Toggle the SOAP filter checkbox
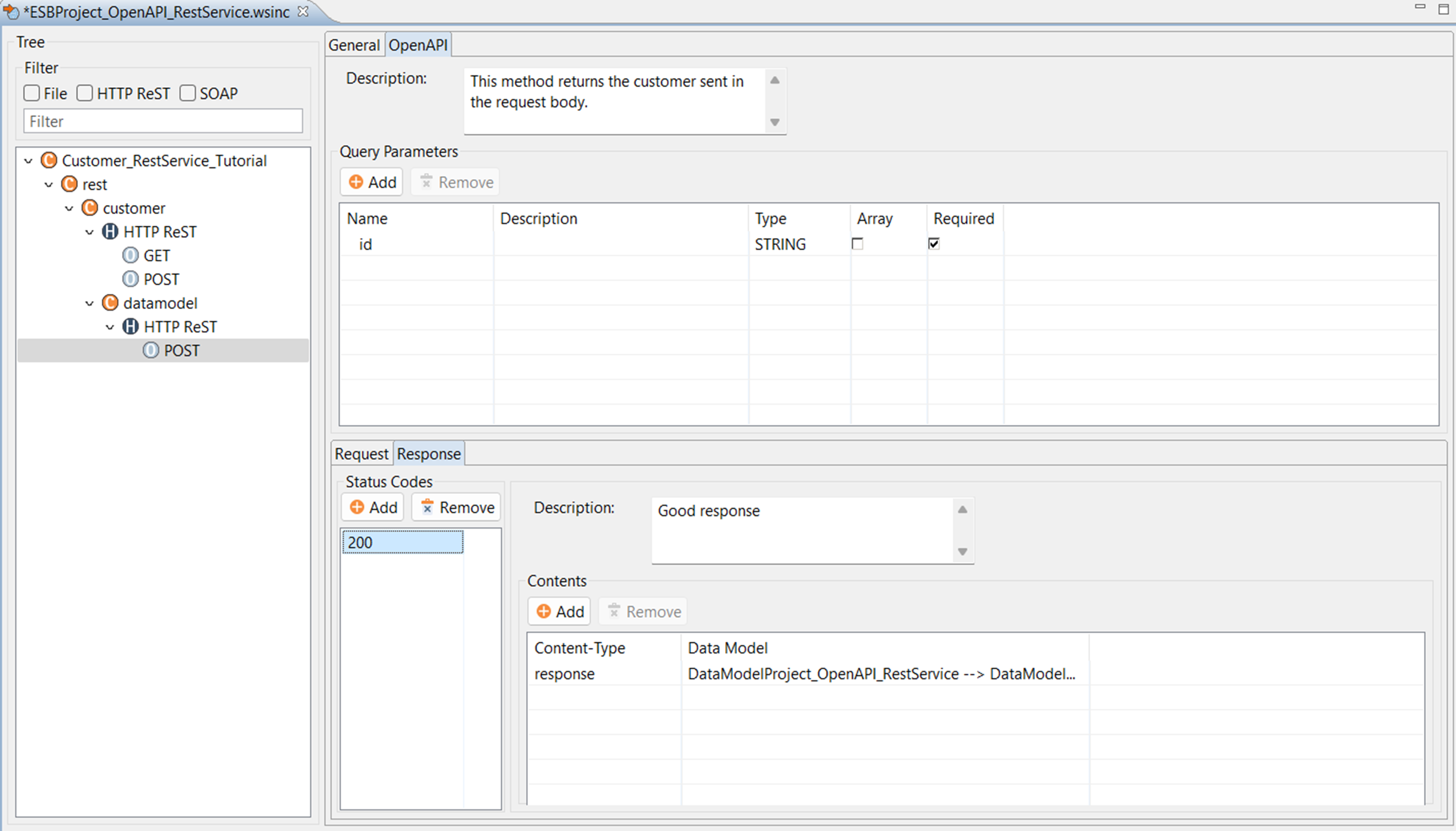 click(x=188, y=93)
